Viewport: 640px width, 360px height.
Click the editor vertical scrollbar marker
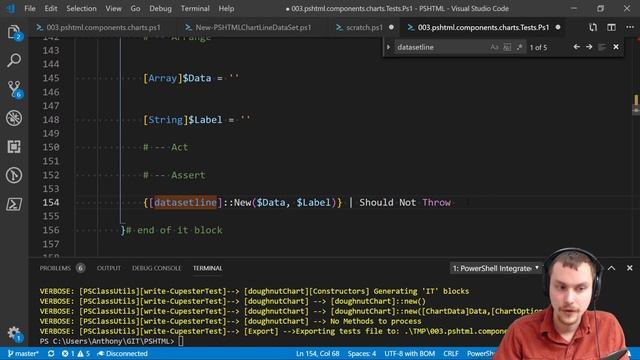636,103
